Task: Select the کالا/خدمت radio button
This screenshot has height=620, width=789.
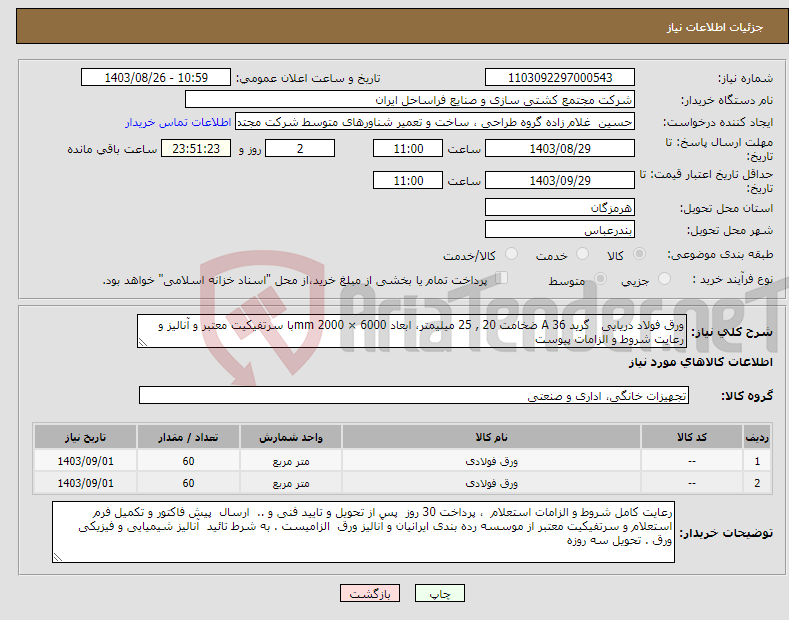Action: (511, 254)
